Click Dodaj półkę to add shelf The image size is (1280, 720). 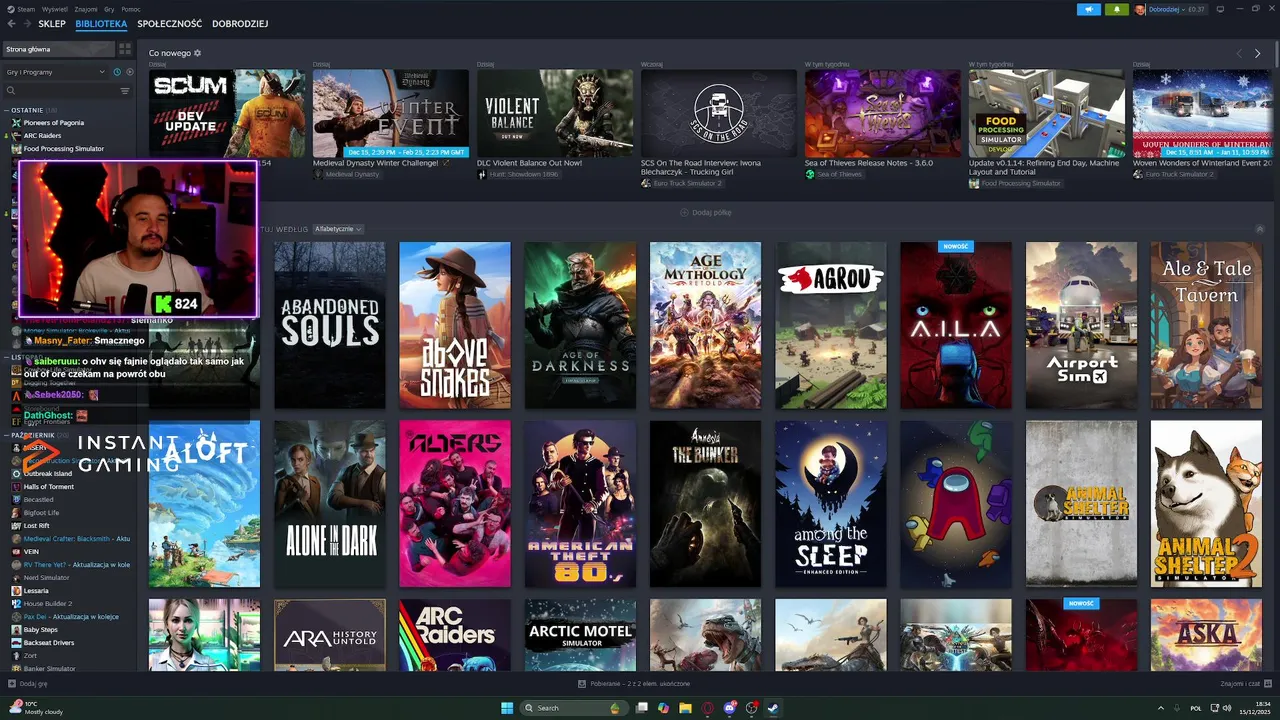pos(705,212)
